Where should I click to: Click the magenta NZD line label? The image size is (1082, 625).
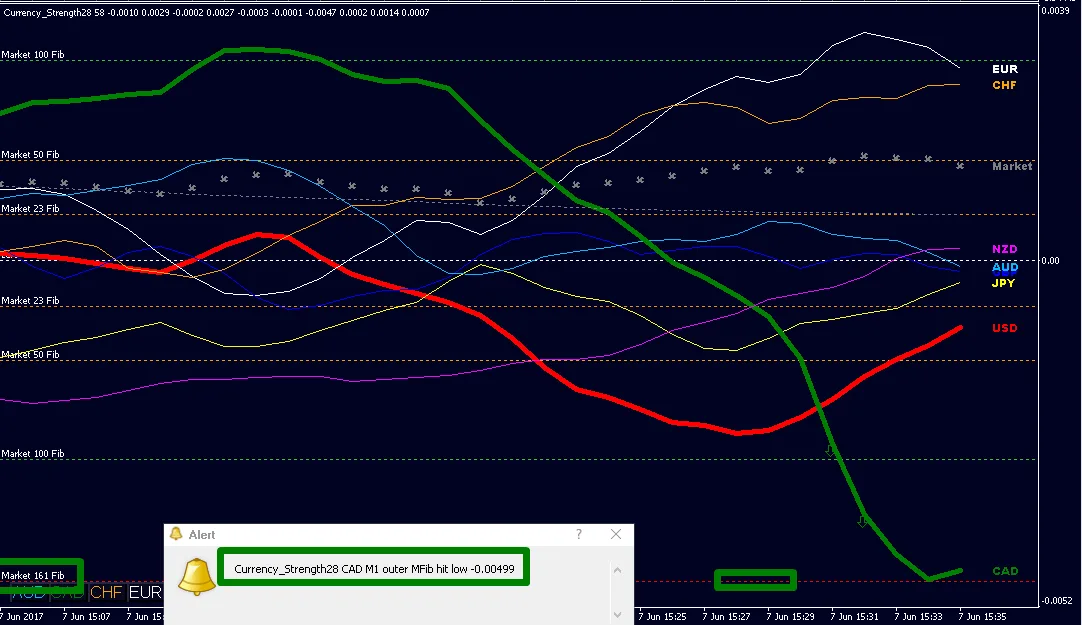coord(1005,249)
